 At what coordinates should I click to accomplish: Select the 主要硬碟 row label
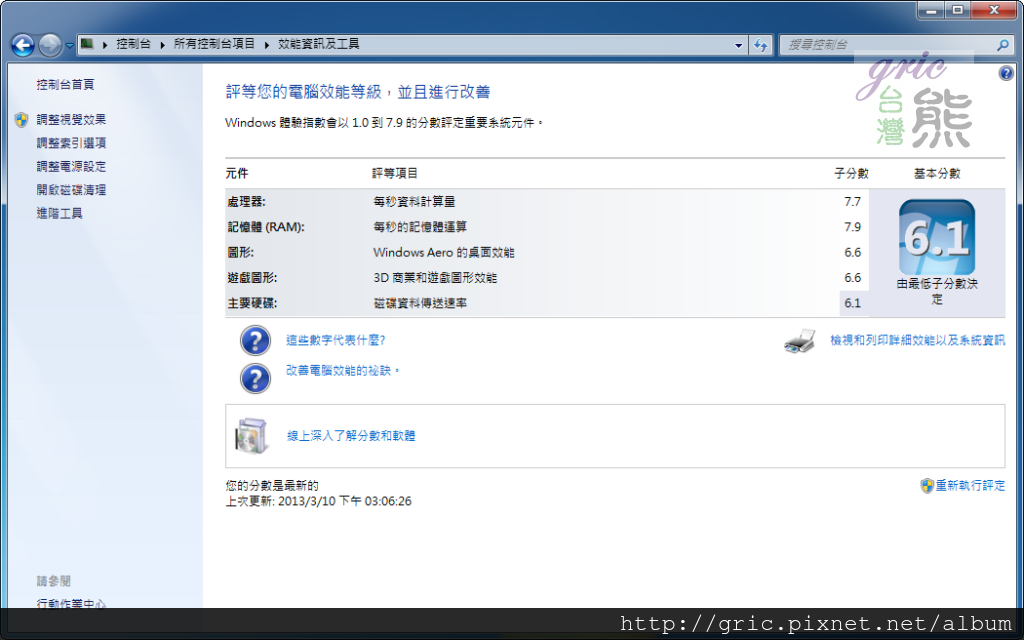[252, 304]
